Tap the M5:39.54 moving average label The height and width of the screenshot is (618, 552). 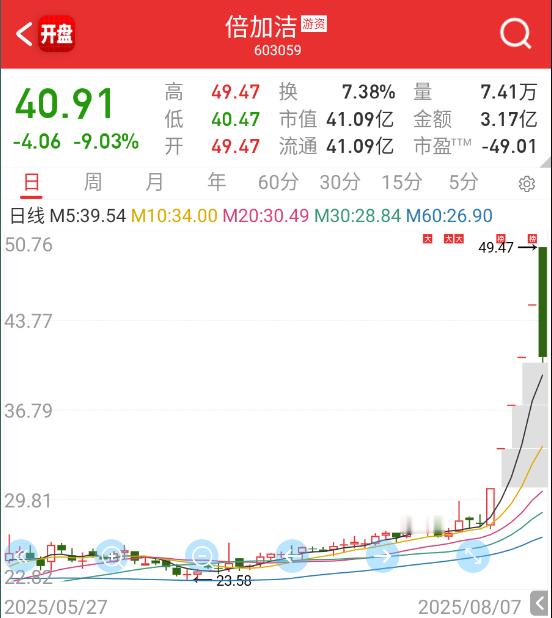pos(88,216)
